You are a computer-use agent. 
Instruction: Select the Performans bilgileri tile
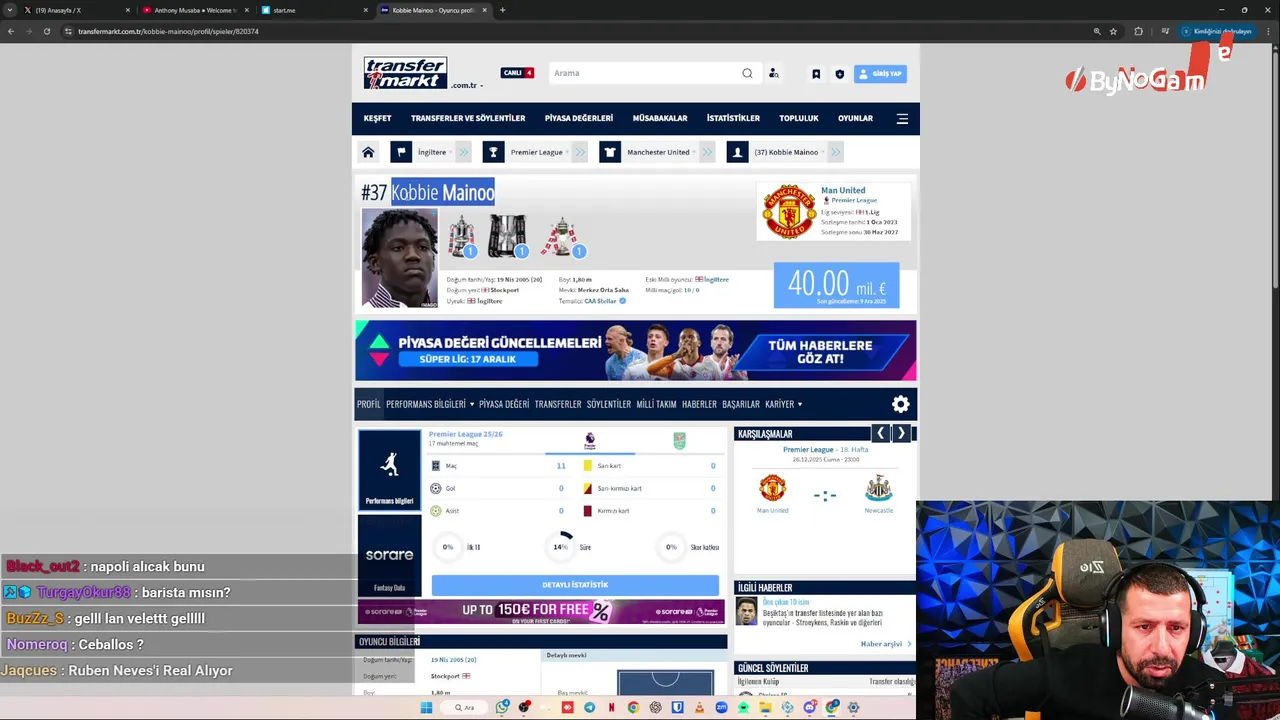[x=389, y=470]
